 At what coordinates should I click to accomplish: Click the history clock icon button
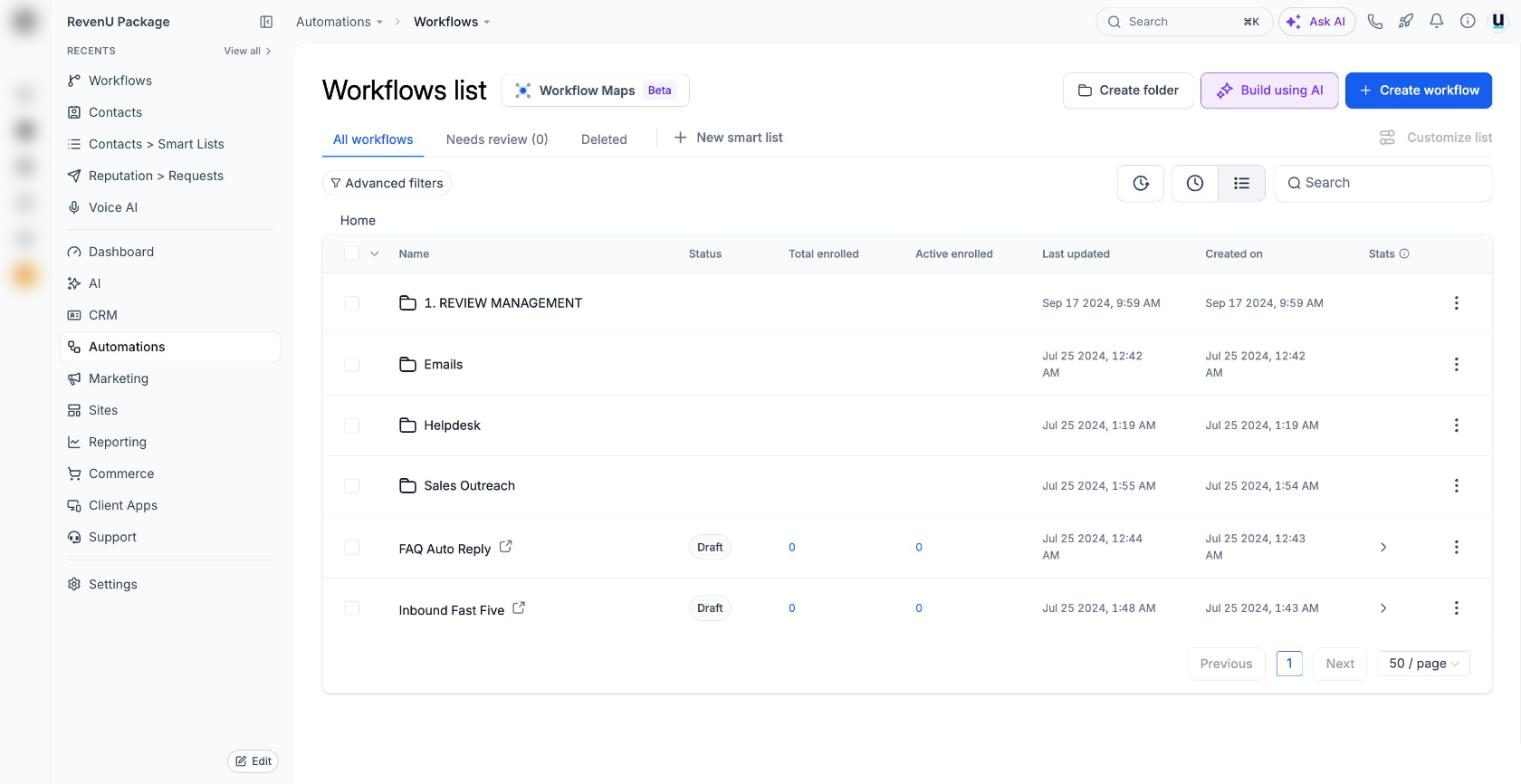click(1141, 183)
